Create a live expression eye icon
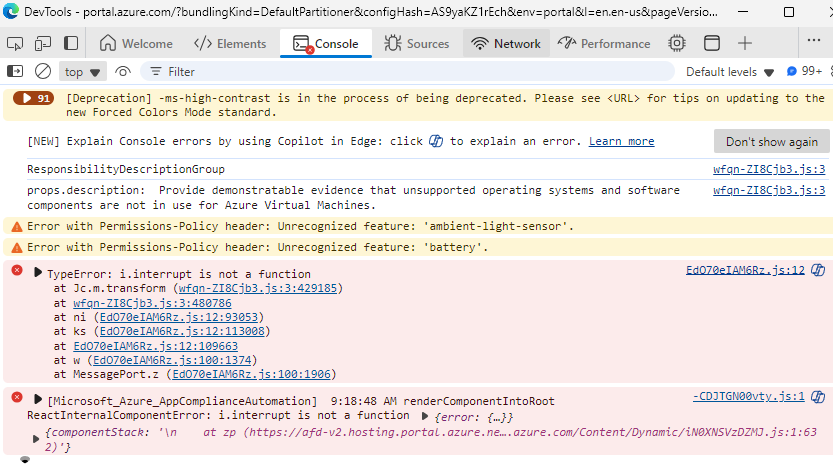This screenshot has height=464, width=833. click(x=123, y=71)
